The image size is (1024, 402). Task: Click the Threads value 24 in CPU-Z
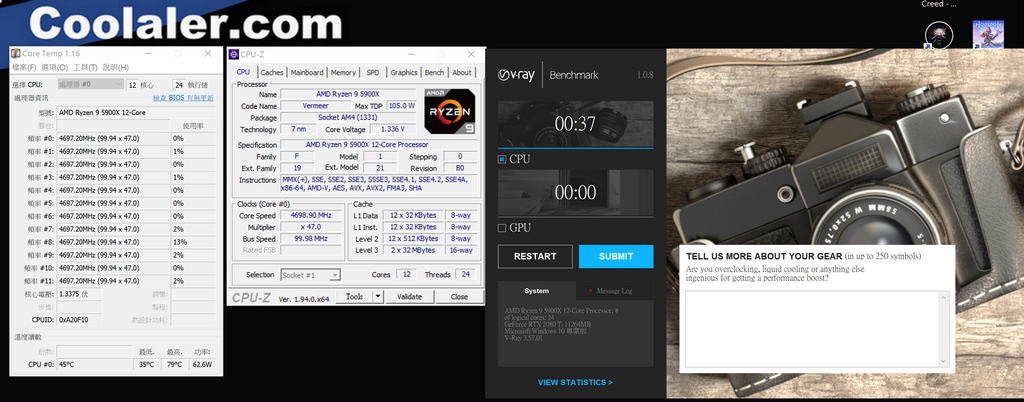464,275
